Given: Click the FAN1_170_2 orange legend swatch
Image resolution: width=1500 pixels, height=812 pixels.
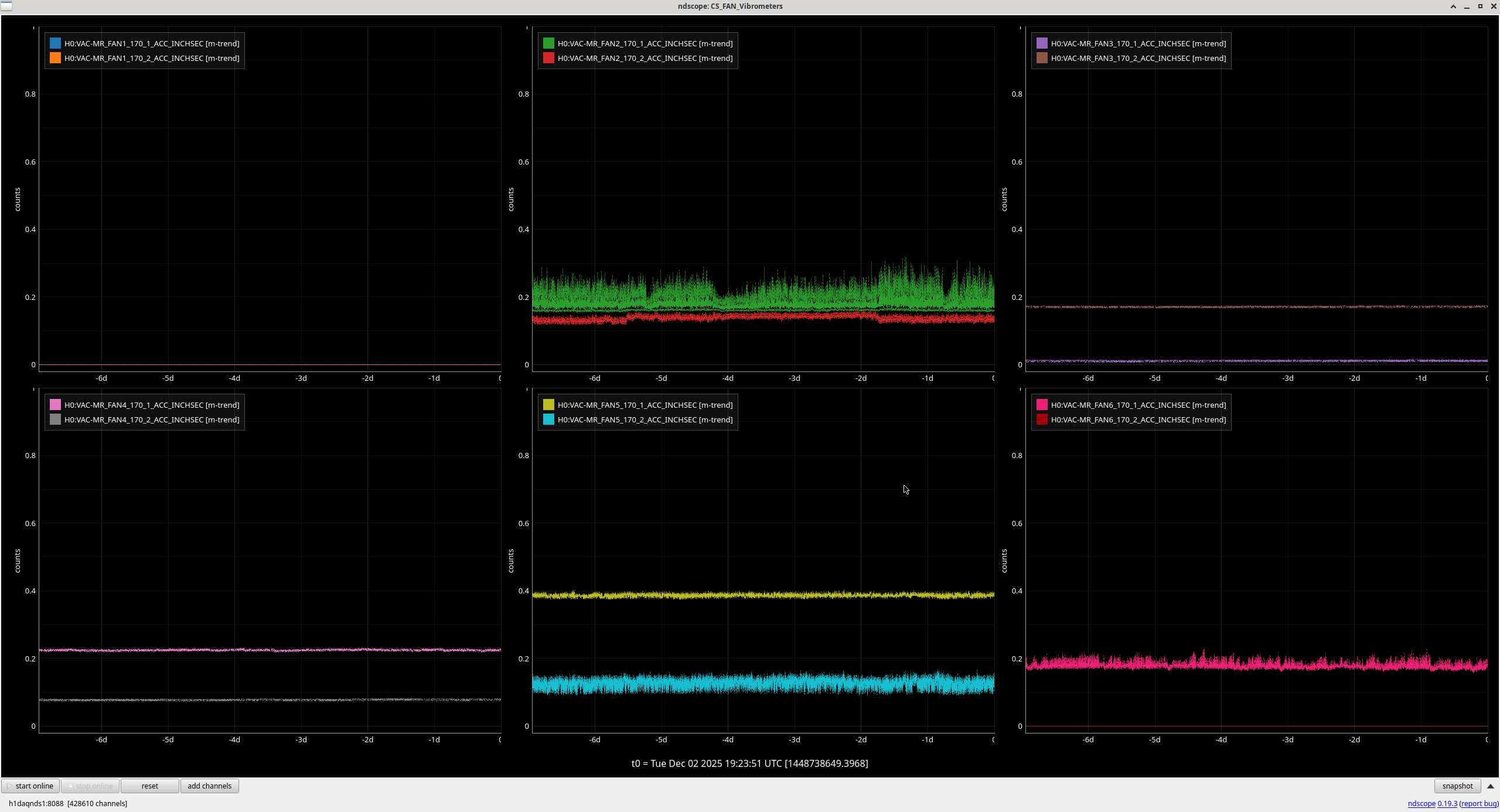Looking at the screenshot, I should point(55,58).
